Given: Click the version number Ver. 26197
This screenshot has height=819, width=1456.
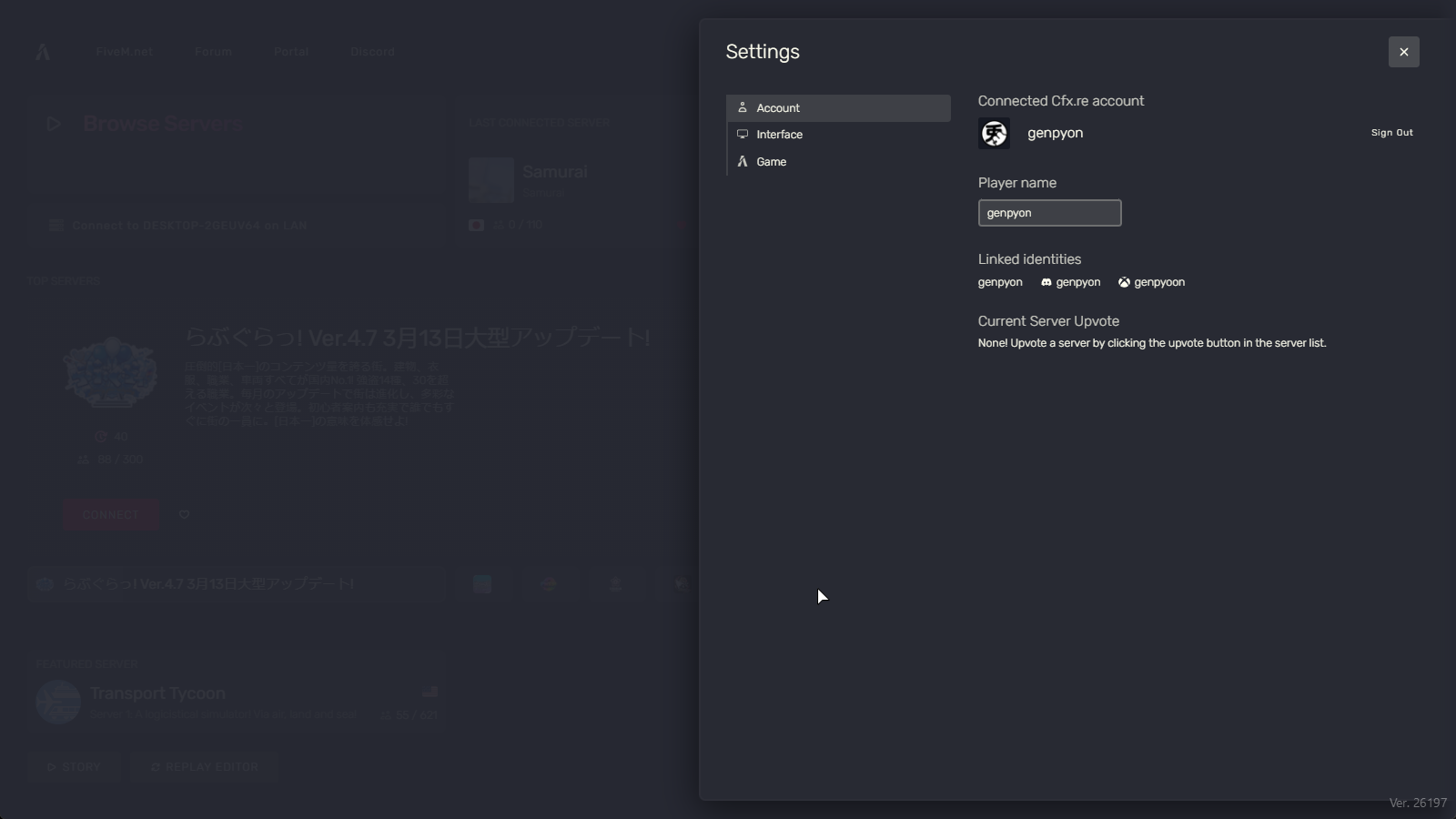Looking at the screenshot, I should pyautogui.click(x=1418, y=803).
